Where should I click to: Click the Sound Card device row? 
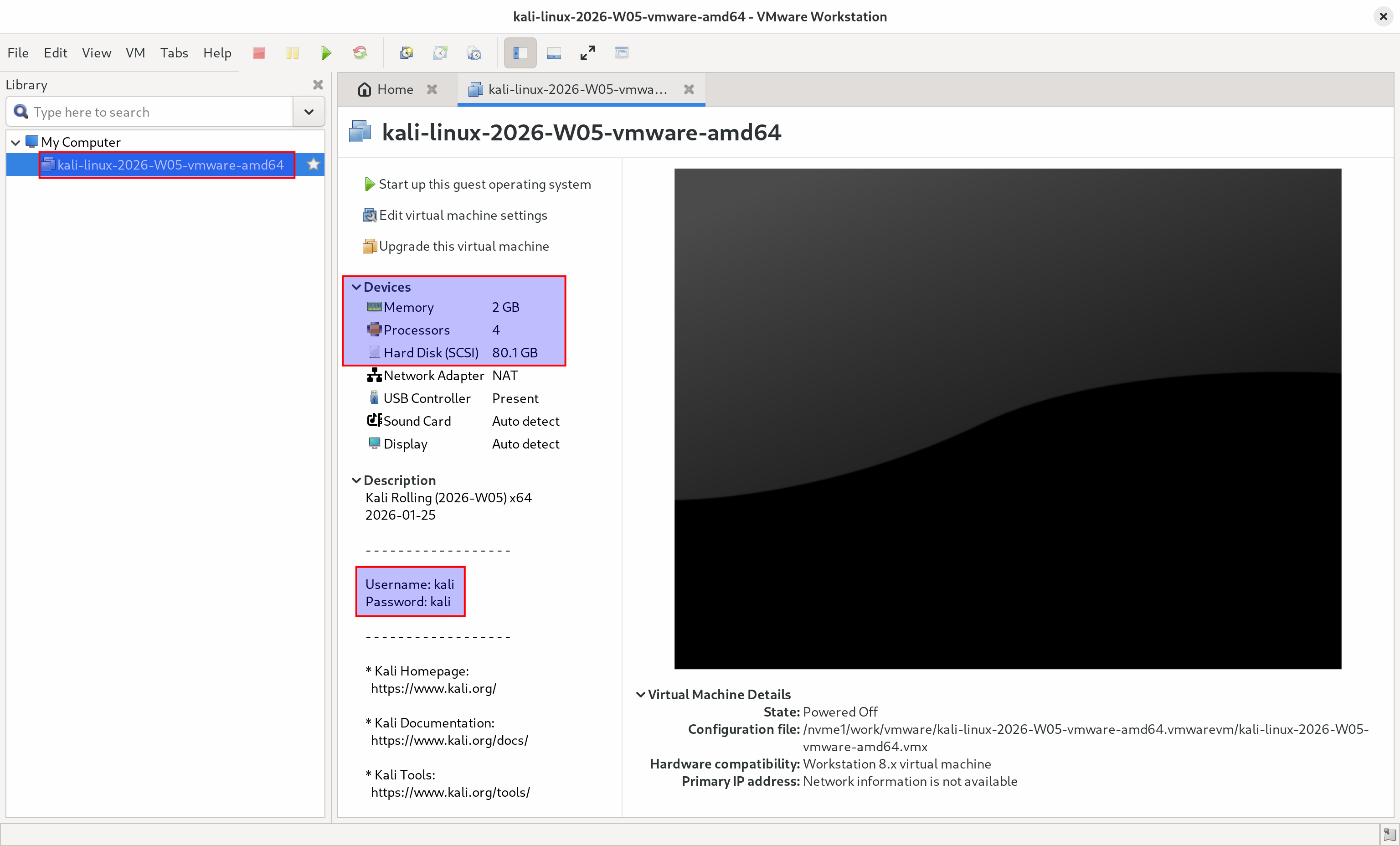463,421
